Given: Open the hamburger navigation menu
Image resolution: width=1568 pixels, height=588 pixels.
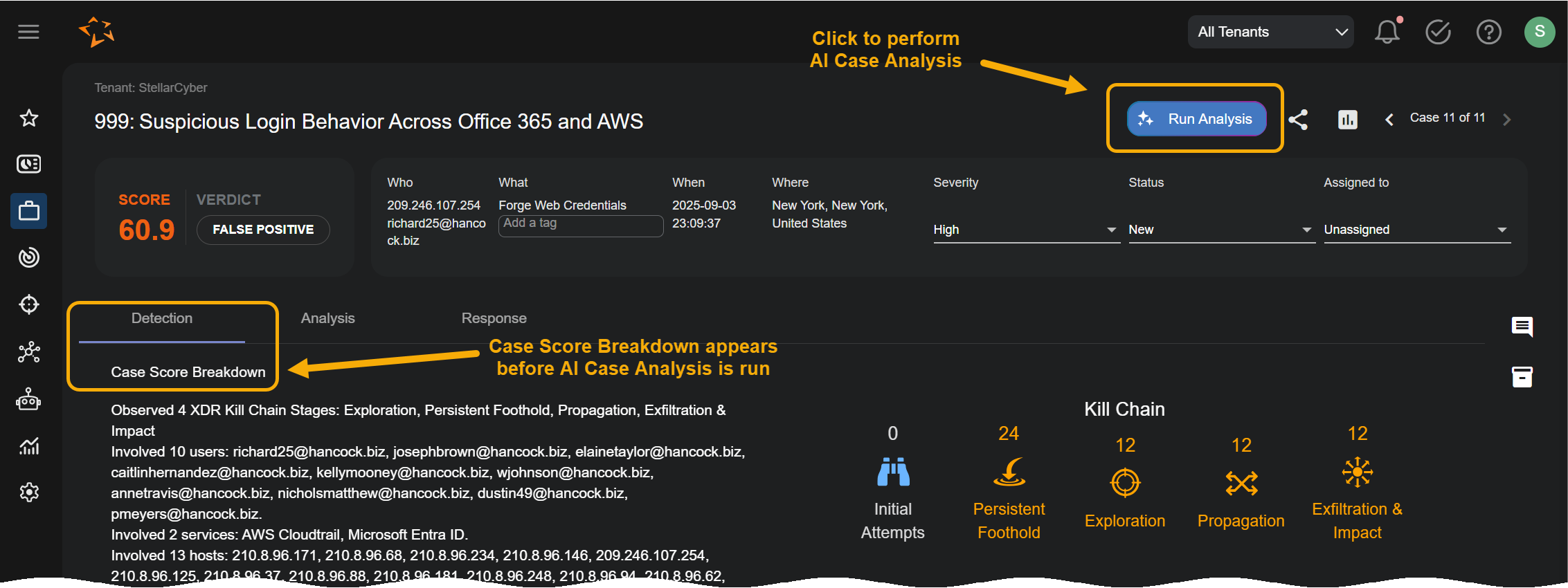Looking at the screenshot, I should 28,32.
